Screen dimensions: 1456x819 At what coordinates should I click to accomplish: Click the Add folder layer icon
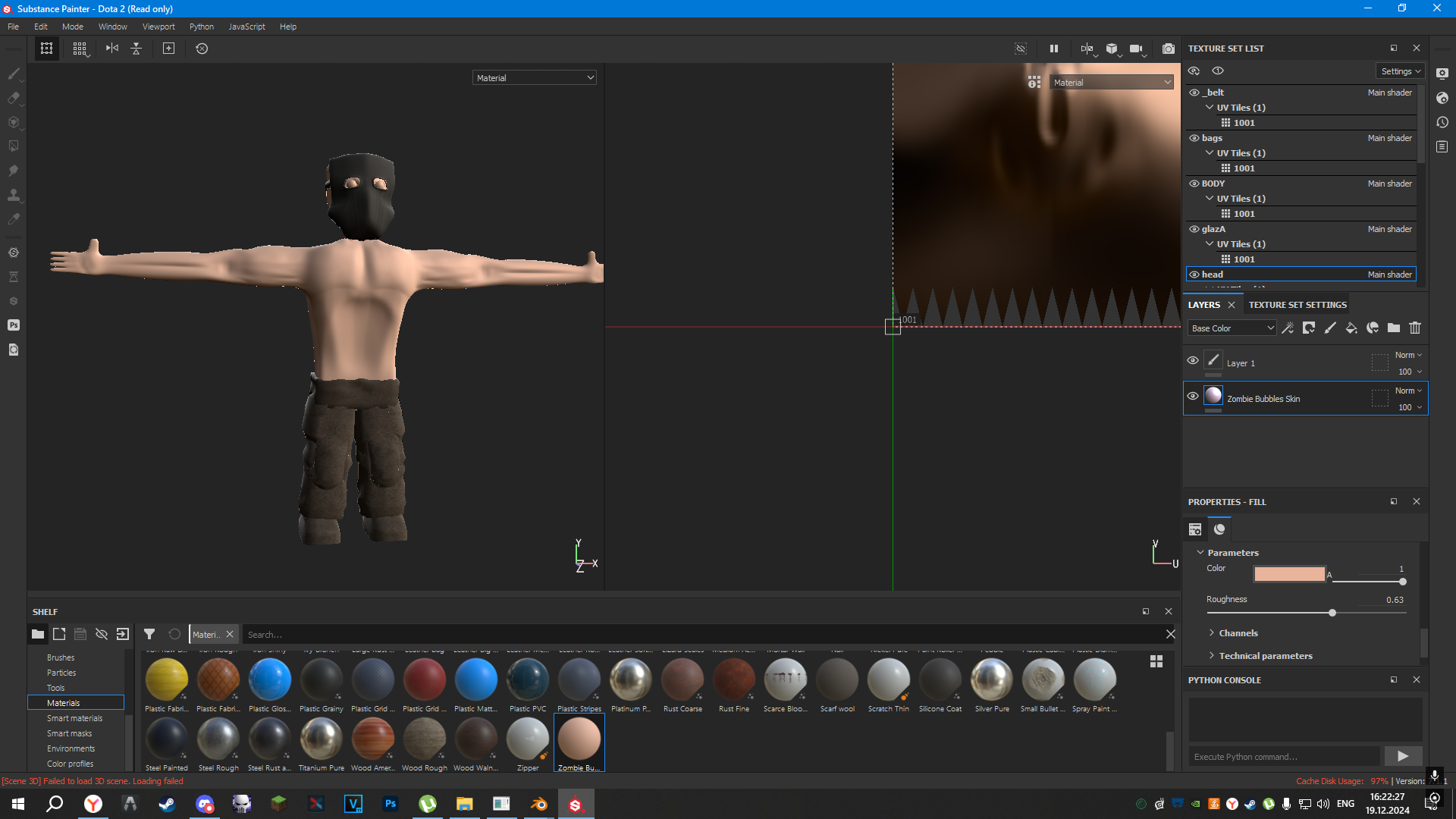pos(1394,328)
